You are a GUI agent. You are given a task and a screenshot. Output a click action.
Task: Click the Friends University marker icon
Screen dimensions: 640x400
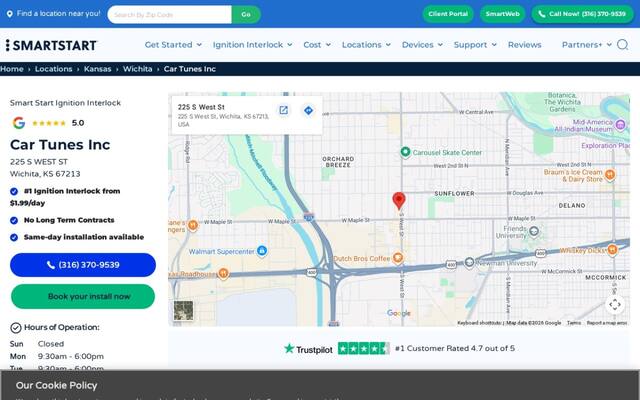click(534, 231)
